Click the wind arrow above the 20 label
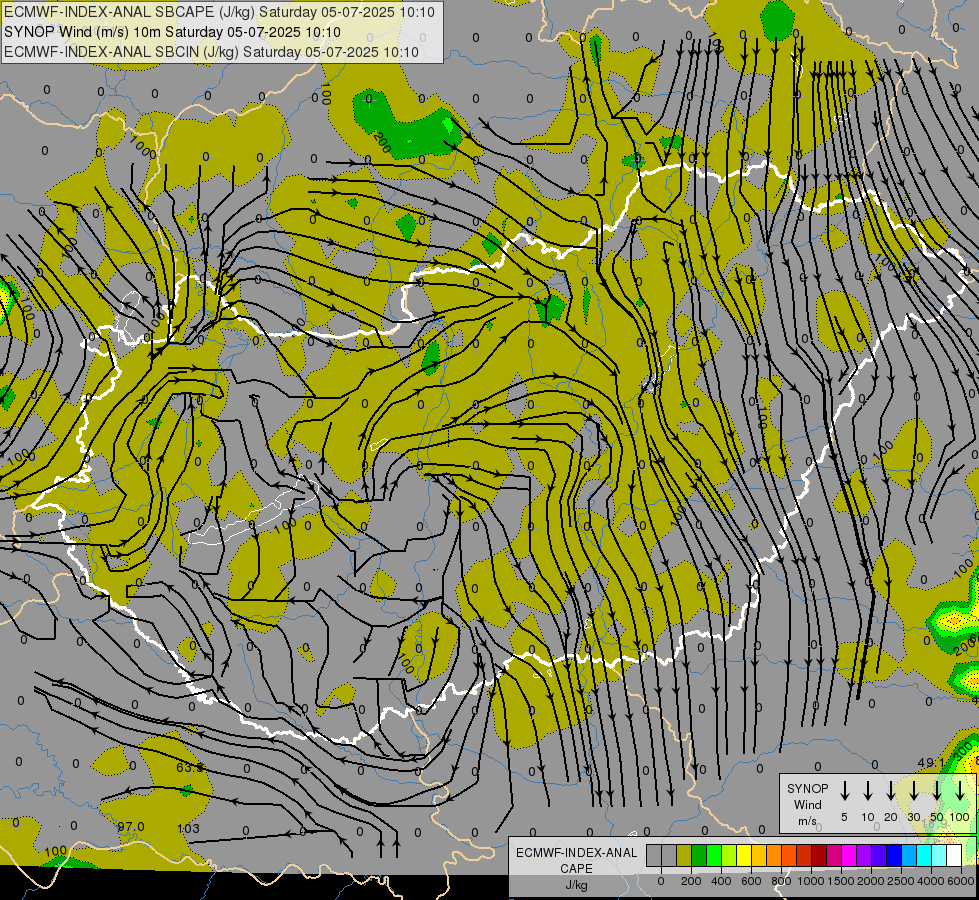 [x=891, y=790]
